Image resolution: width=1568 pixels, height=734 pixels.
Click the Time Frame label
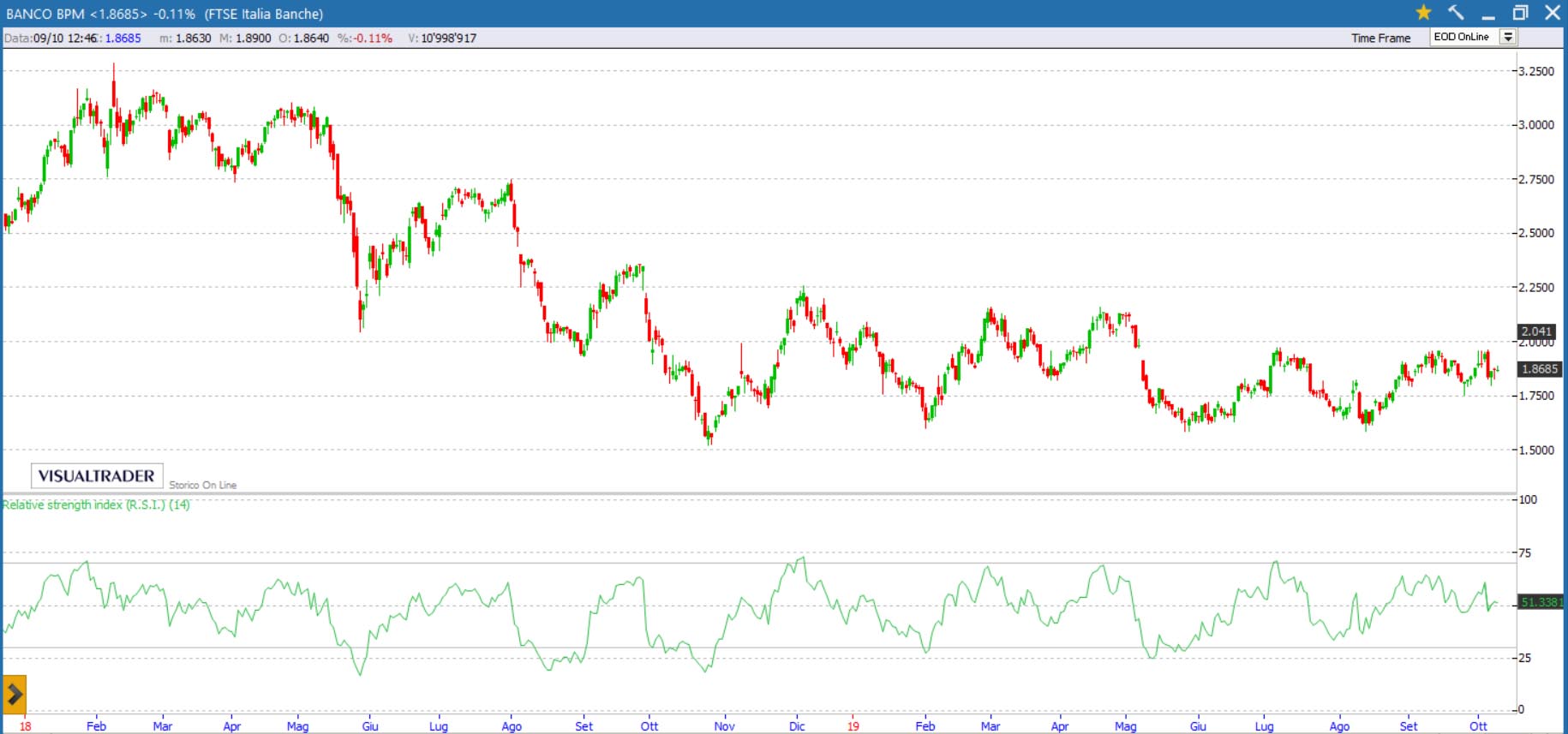1380,38
